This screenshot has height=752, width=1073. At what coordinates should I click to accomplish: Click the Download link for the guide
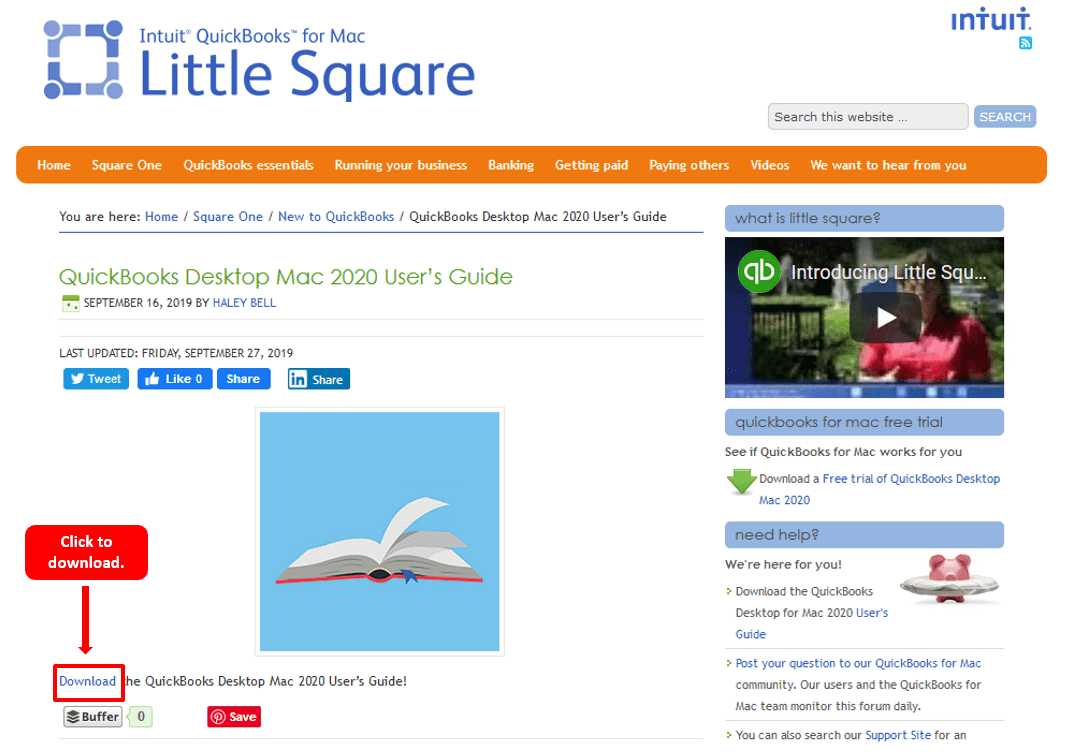click(x=88, y=681)
